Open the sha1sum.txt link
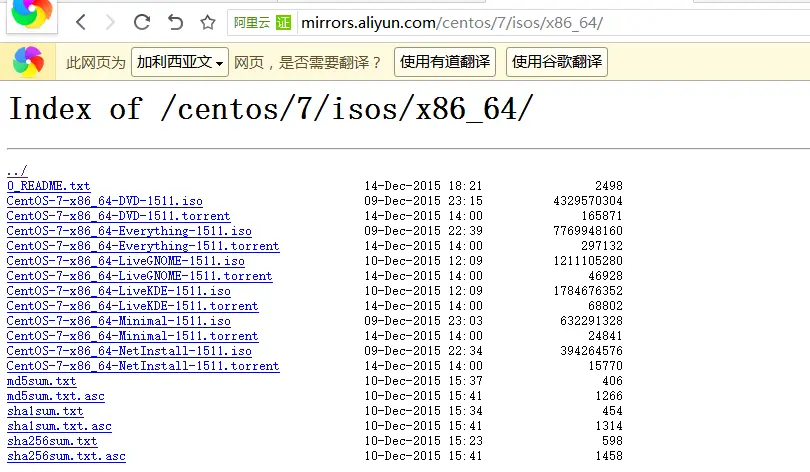 point(45,411)
